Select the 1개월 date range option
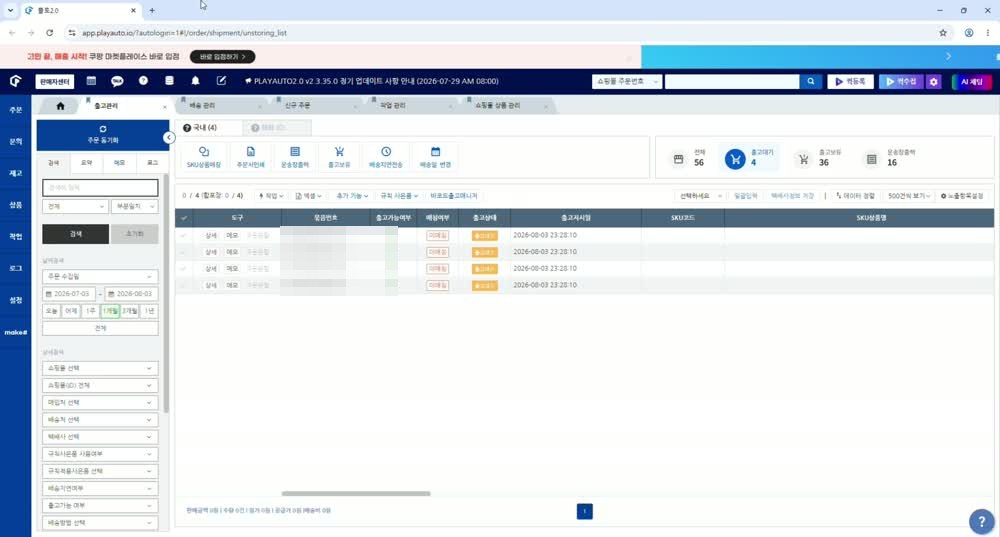The height and width of the screenshot is (537, 1000). pyautogui.click(x=110, y=311)
